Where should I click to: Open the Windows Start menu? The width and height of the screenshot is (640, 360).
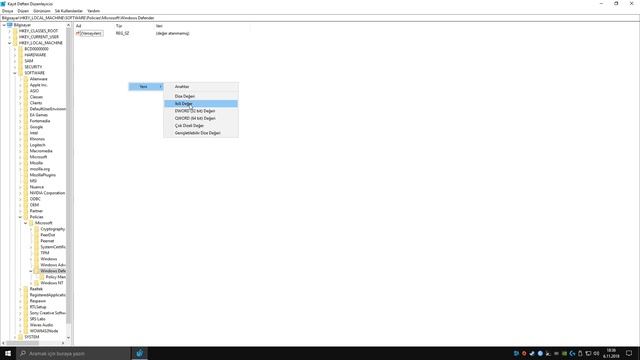[8, 353]
